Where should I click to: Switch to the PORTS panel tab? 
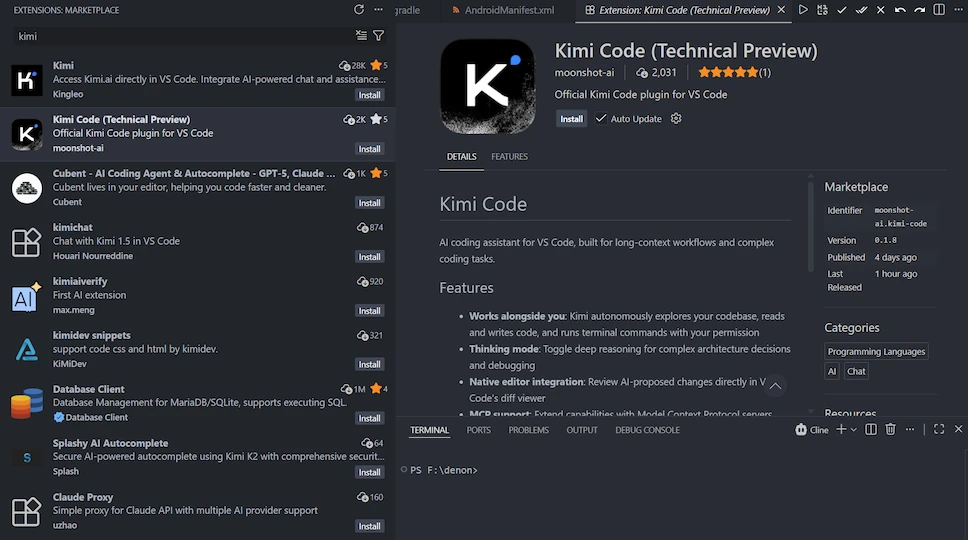pos(478,430)
